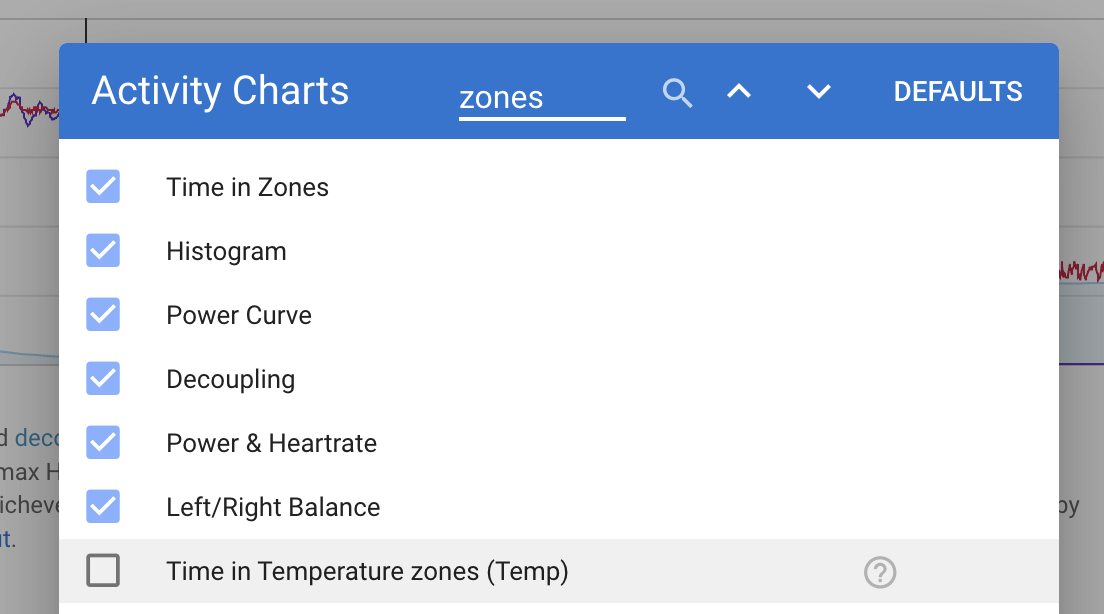This screenshot has width=1104, height=614.
Task: Click the Decoupling label text
Action: [x=230, y=379]
